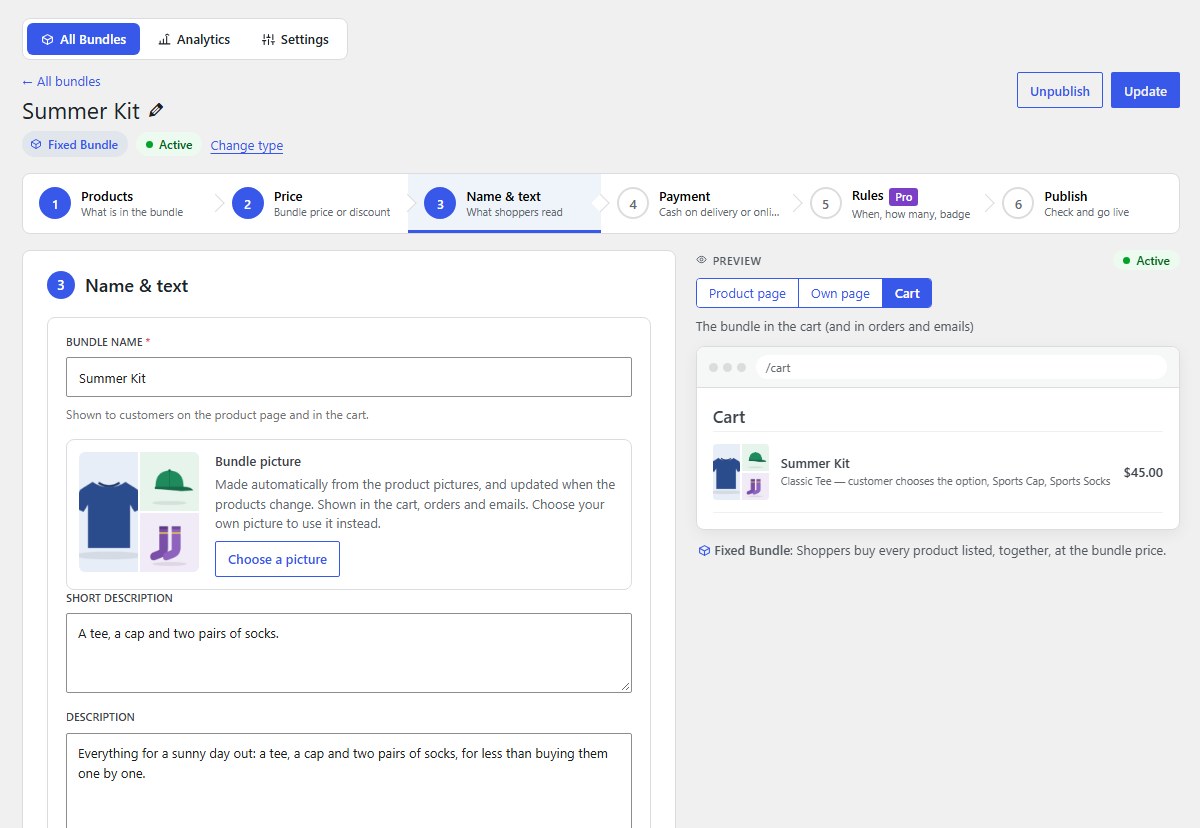1200x828 pixels.
Task: Click the step 2 circle for Price
Action: point(248,204)
